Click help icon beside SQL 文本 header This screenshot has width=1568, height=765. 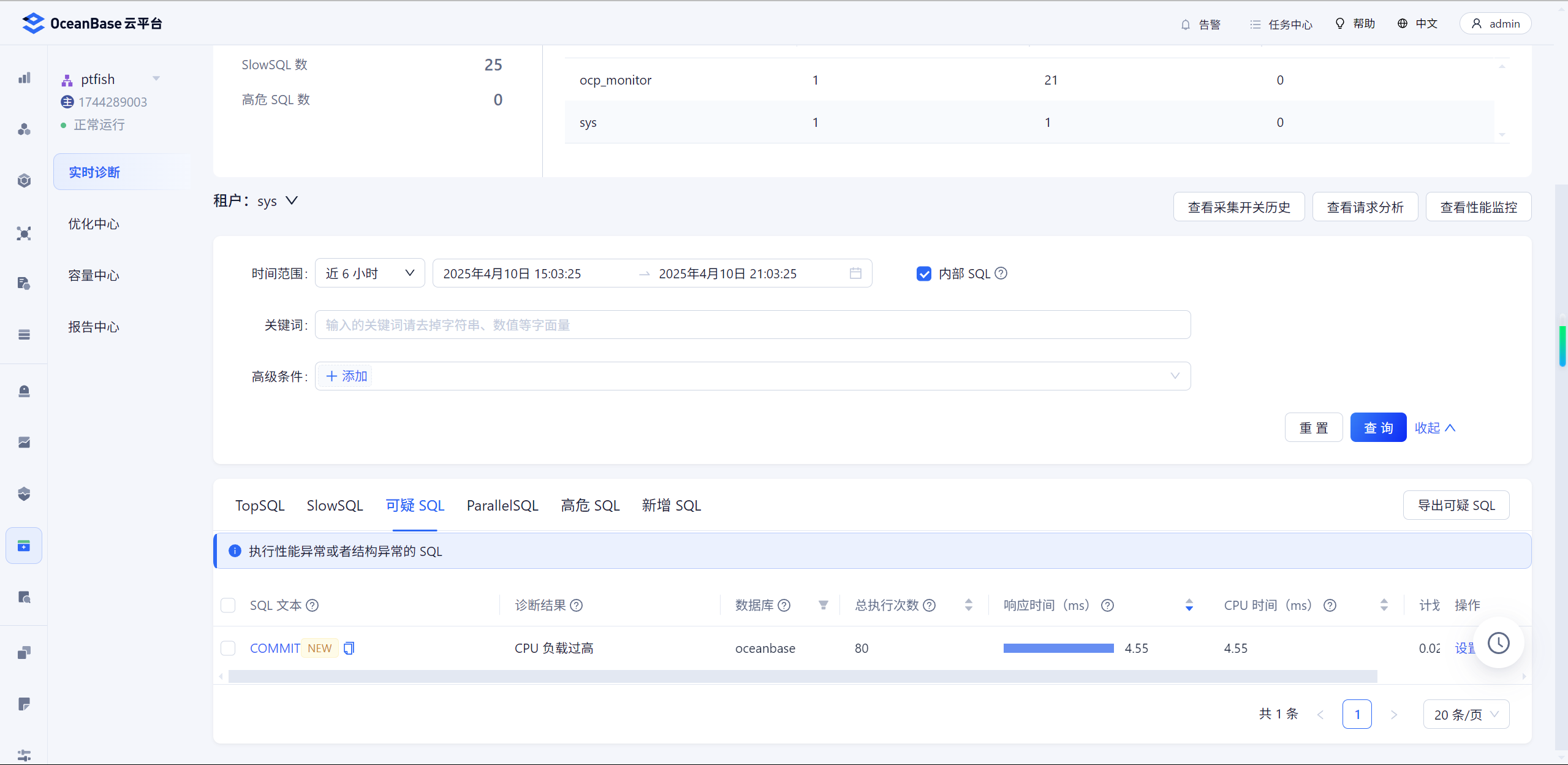[x=312, y=606]
